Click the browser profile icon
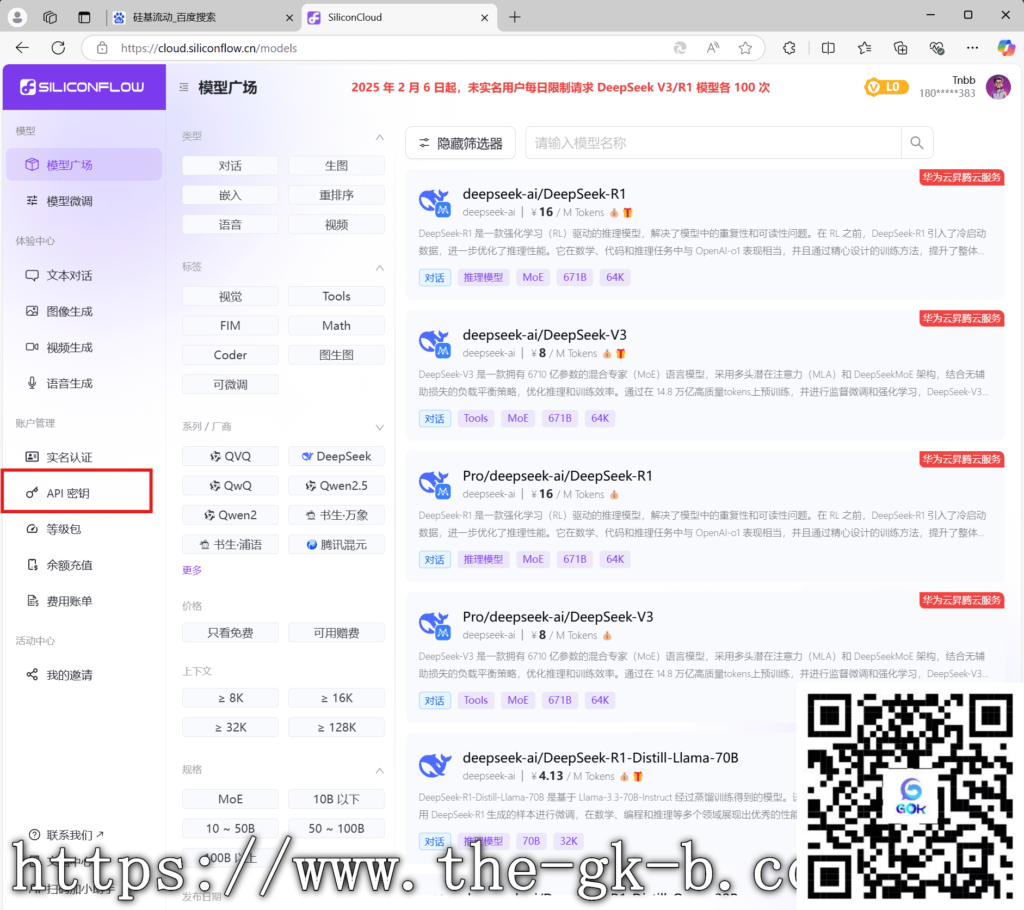The height and width of the screenshot is (910, 1024). [x=18, y=17]
